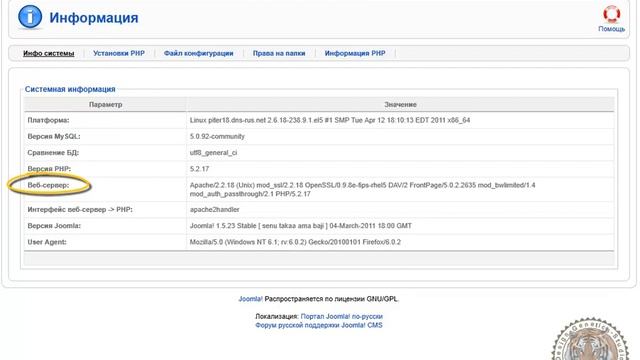Select the Веб-сервер: label
Viewport: 640px width, 360px height.
click(x=48, y=185)
